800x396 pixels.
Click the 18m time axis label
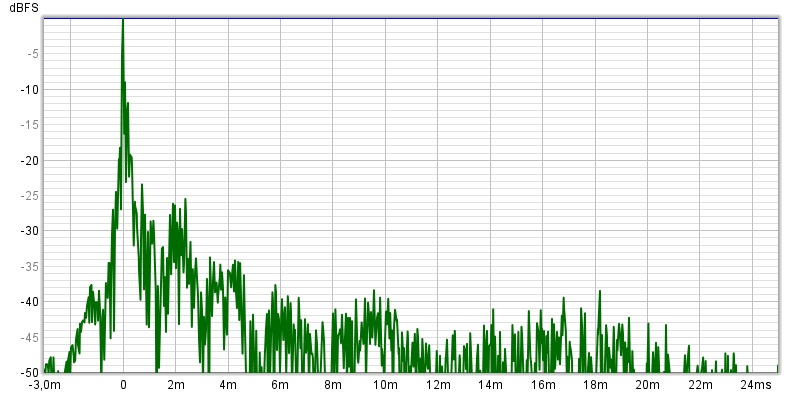click(x=595, y=385)
